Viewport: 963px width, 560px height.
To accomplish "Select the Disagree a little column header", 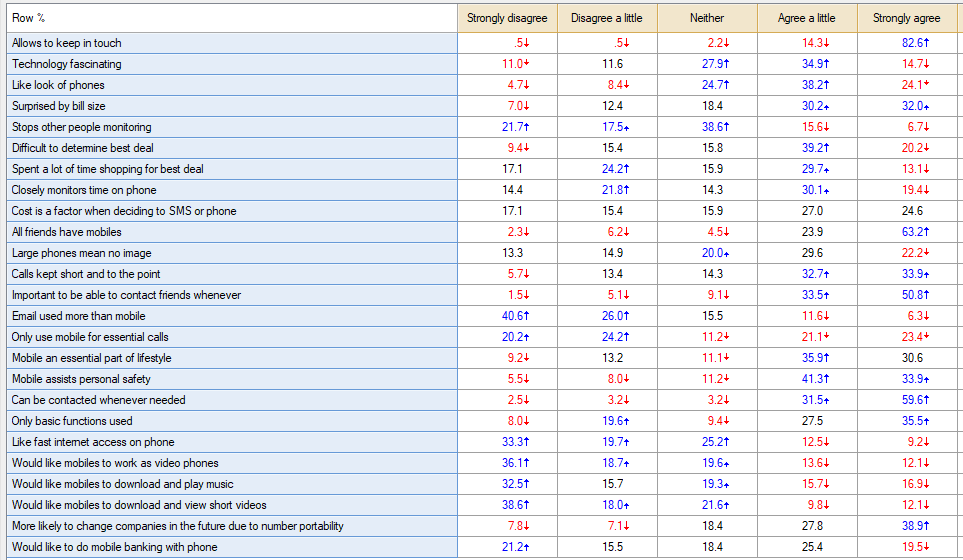I will pos(607,18).
